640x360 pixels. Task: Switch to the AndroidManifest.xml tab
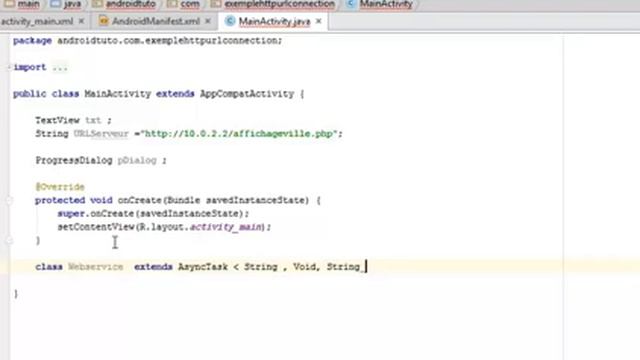(x=156, y=21)
